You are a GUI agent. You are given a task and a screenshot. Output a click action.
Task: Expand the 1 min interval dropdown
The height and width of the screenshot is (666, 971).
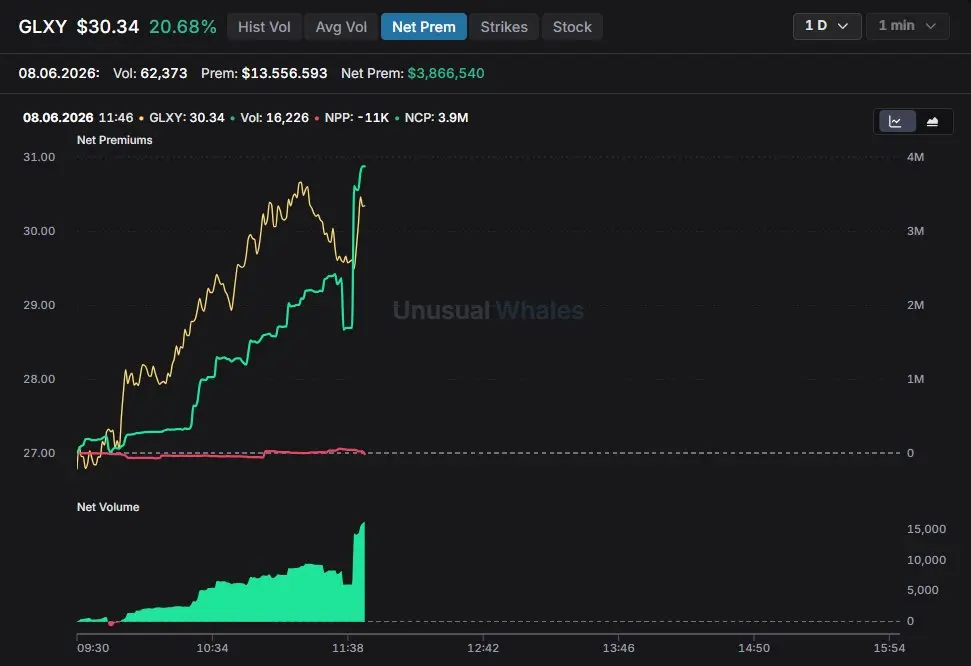click(x=907, y=26)
